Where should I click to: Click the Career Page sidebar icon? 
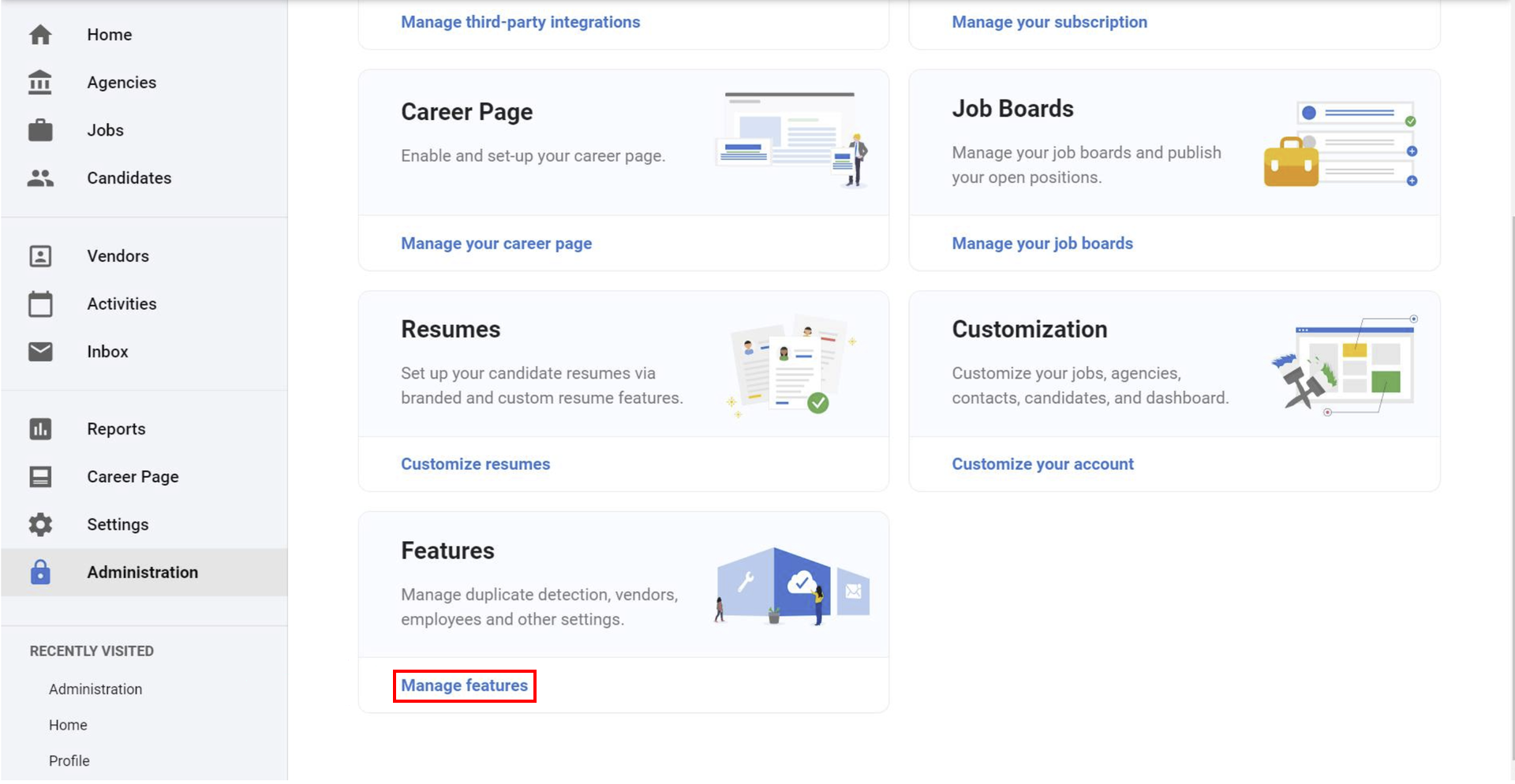40,477
